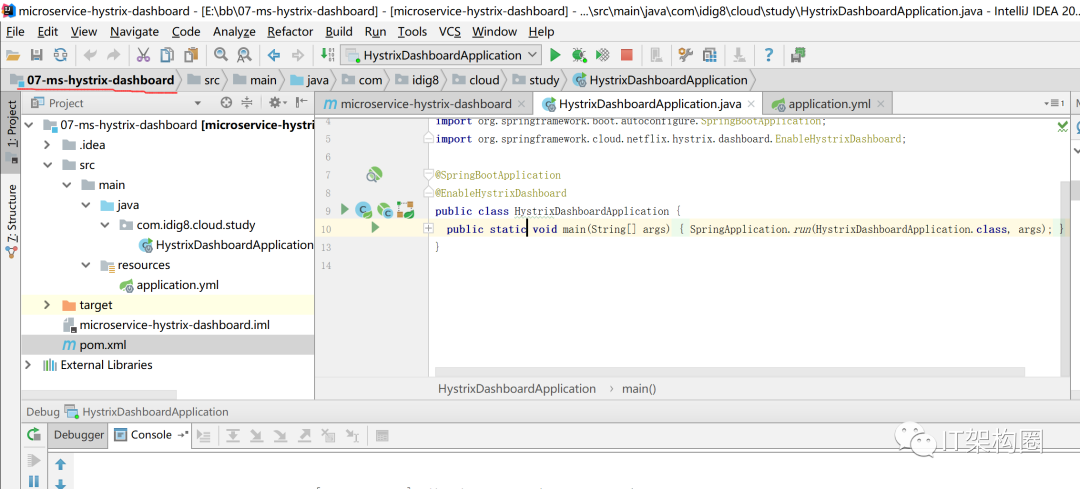Screen dimensions: 1080x489
Task: Click run gutter arrow on line 10
Action: (x=375, y=227)
